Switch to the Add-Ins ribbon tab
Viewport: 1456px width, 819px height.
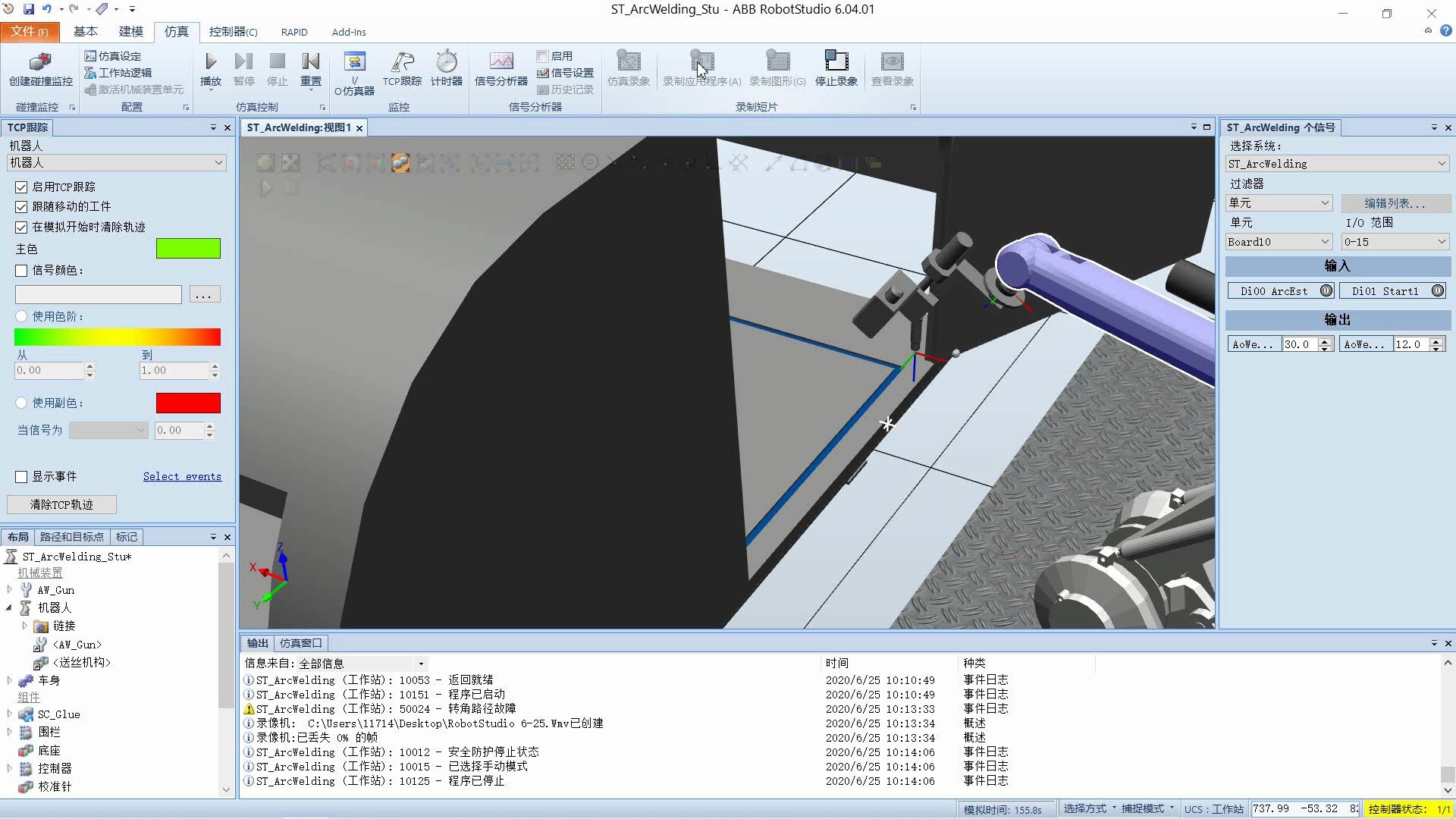point(348,31)
